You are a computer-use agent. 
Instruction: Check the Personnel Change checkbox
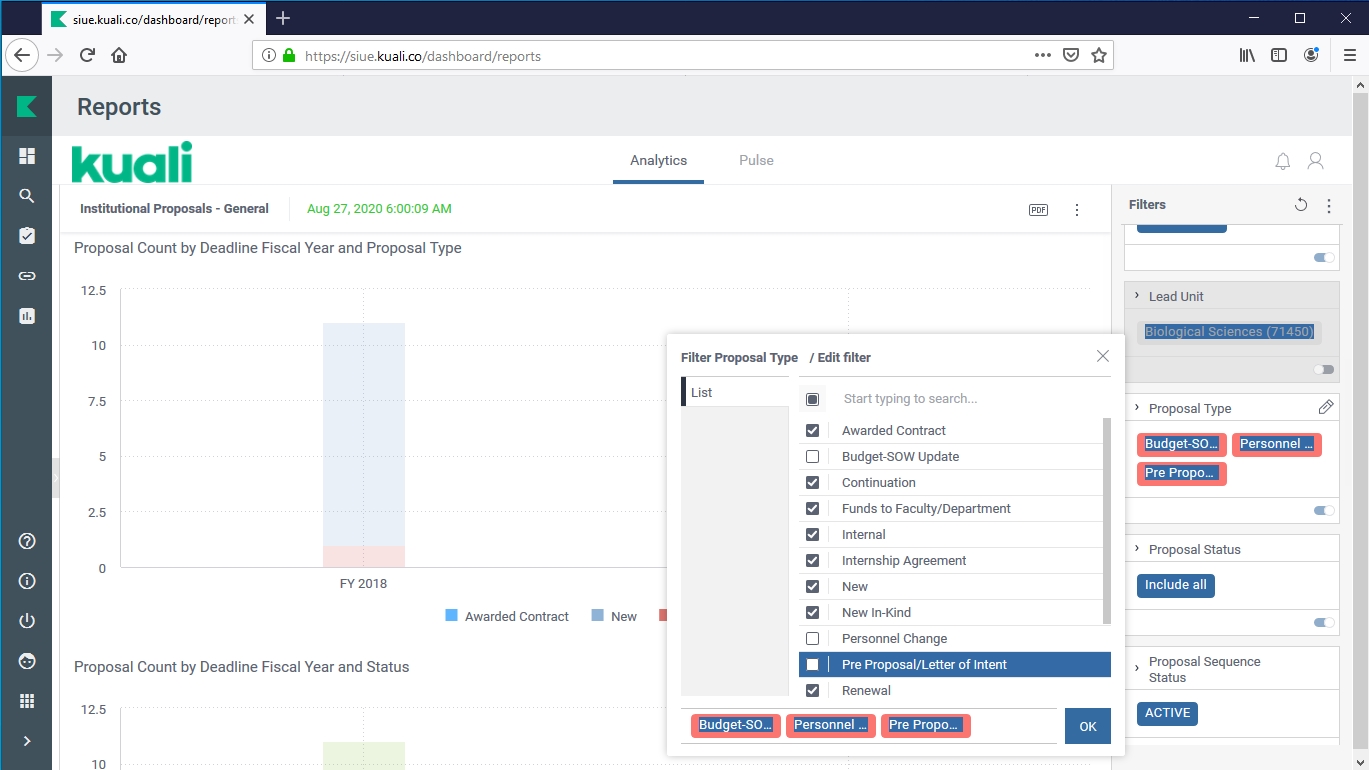(812, 639)
